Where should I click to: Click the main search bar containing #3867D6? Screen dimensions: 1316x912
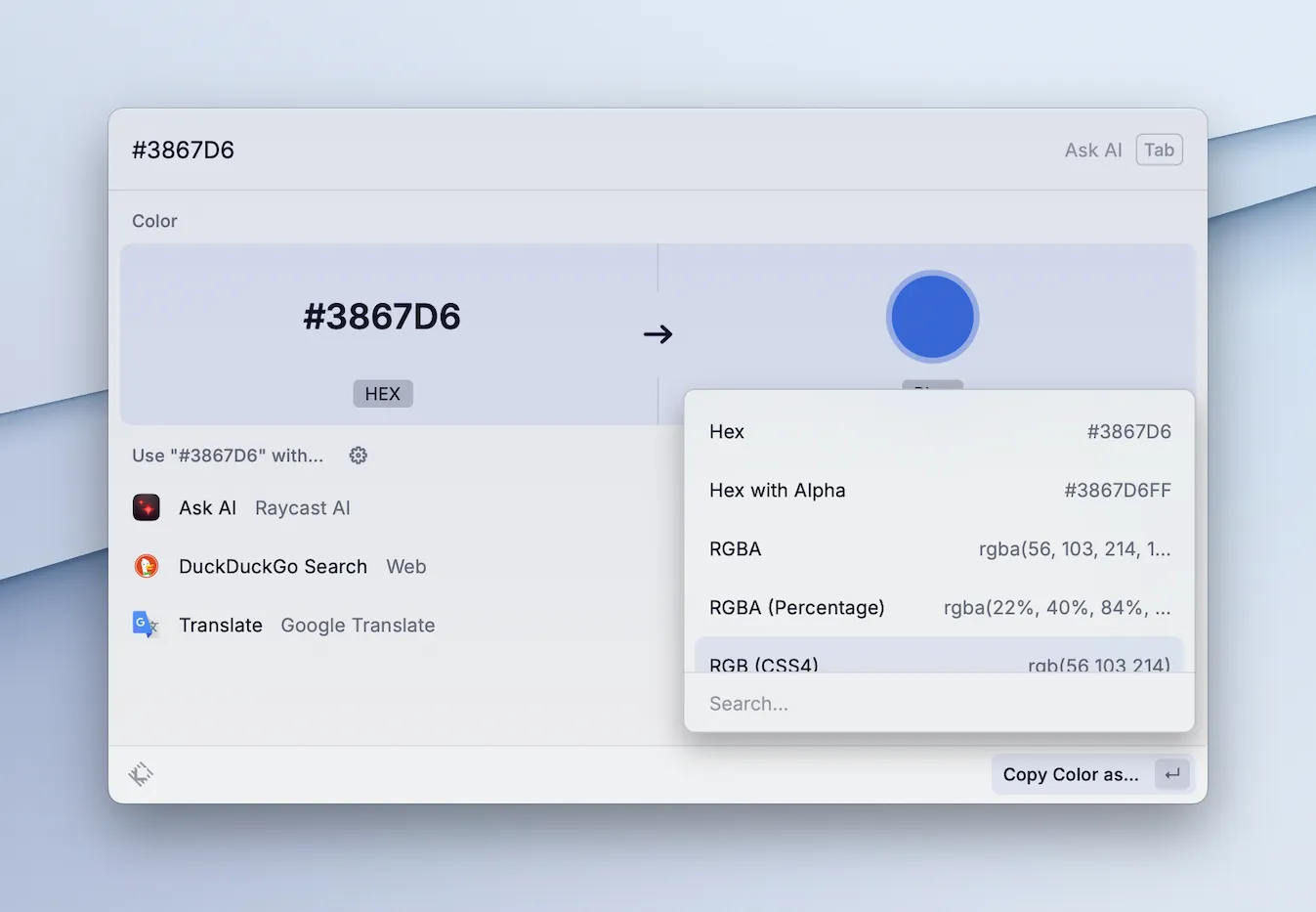point(586,150)
